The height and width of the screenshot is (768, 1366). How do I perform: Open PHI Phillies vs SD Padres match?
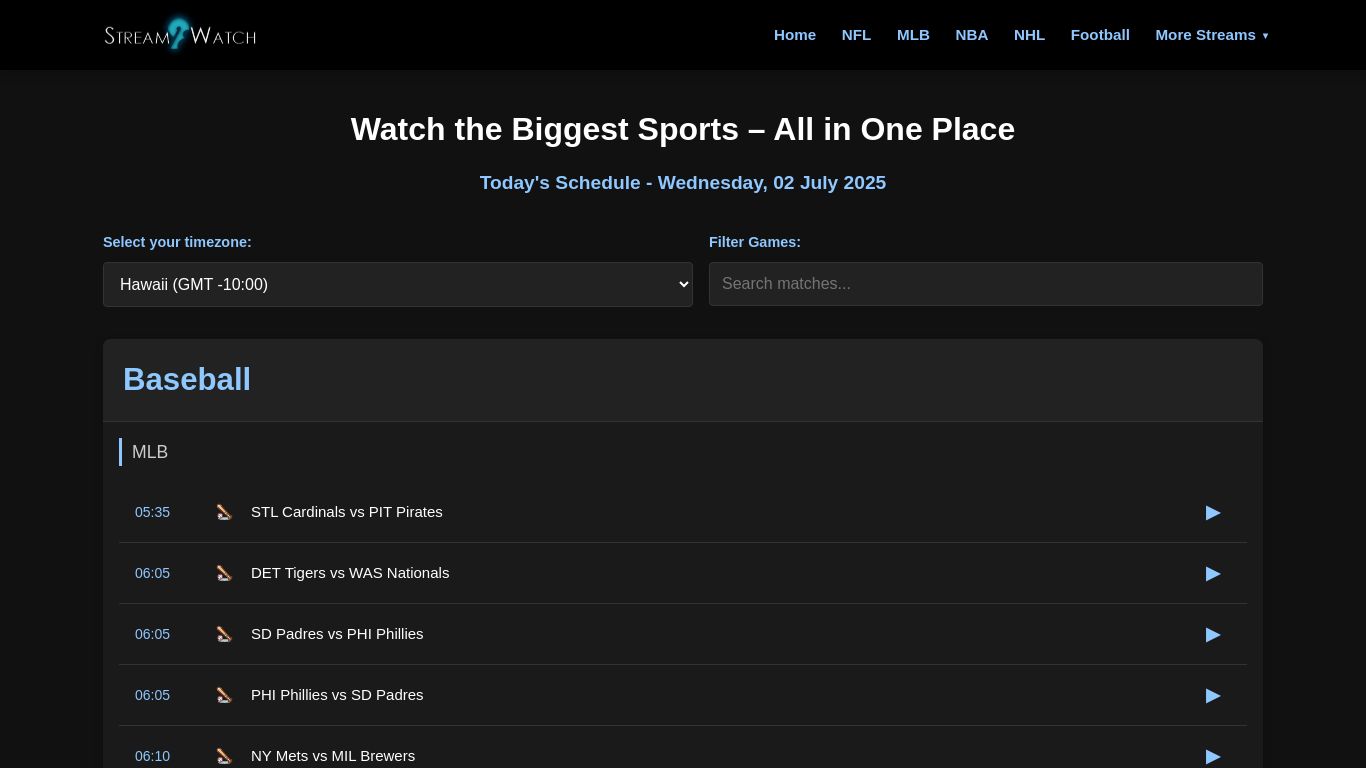(x=337, y=695)
